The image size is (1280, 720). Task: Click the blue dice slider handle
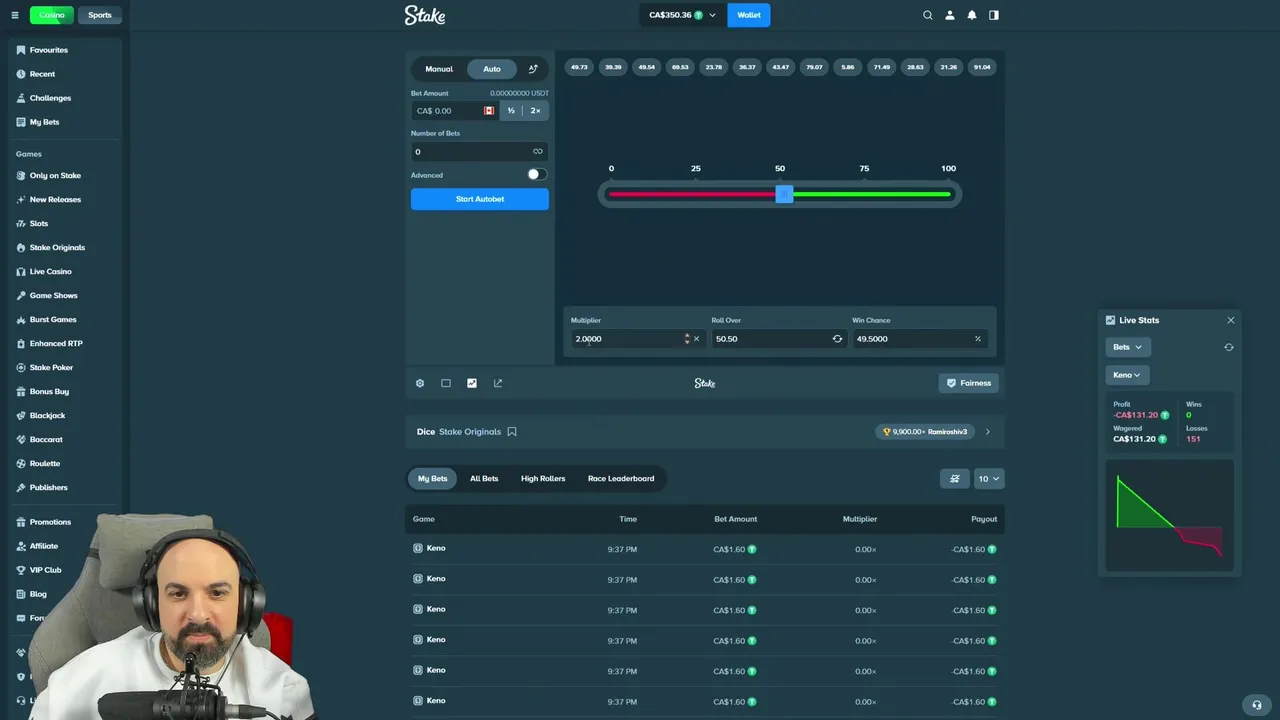click(785, 194)
